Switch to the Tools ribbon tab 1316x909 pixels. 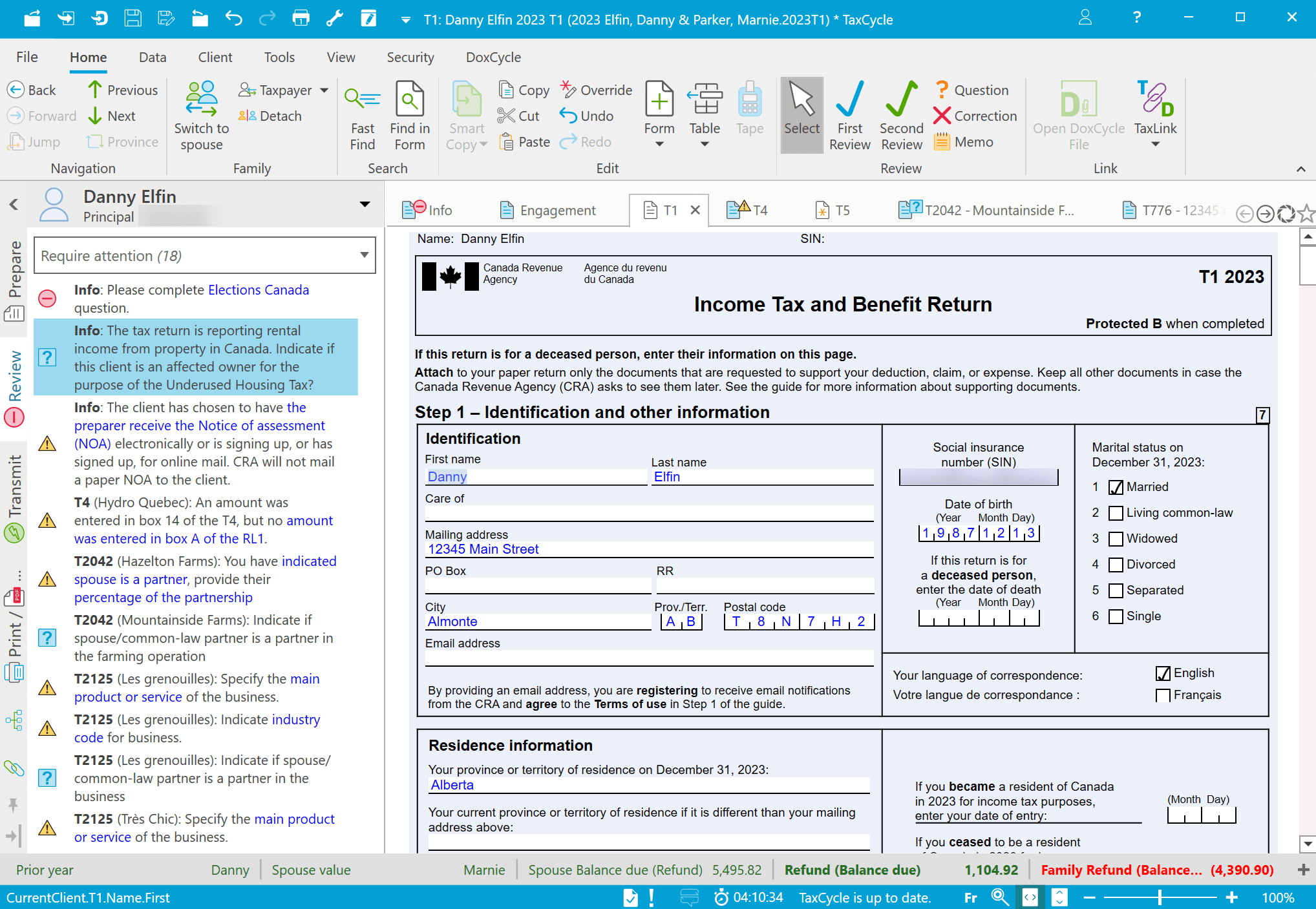pyautogui.click(x=279, y=57)
